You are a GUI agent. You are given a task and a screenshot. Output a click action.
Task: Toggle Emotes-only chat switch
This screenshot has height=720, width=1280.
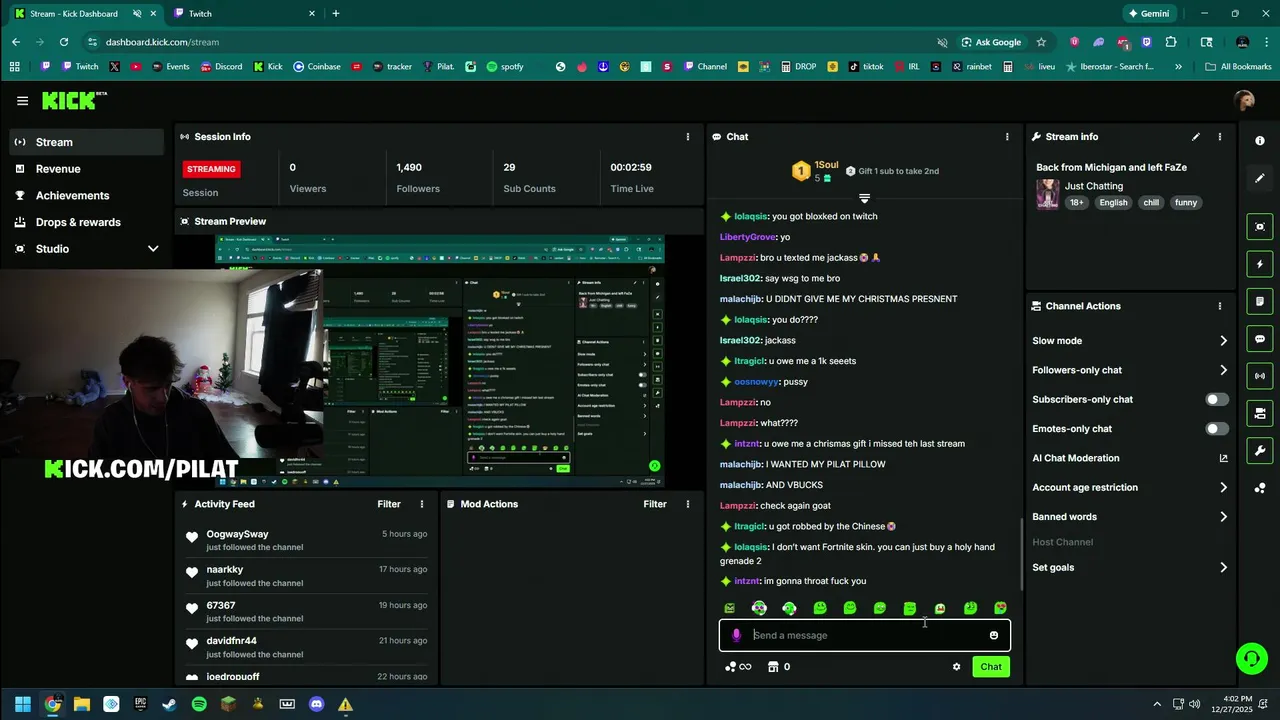click(1217, 429)
